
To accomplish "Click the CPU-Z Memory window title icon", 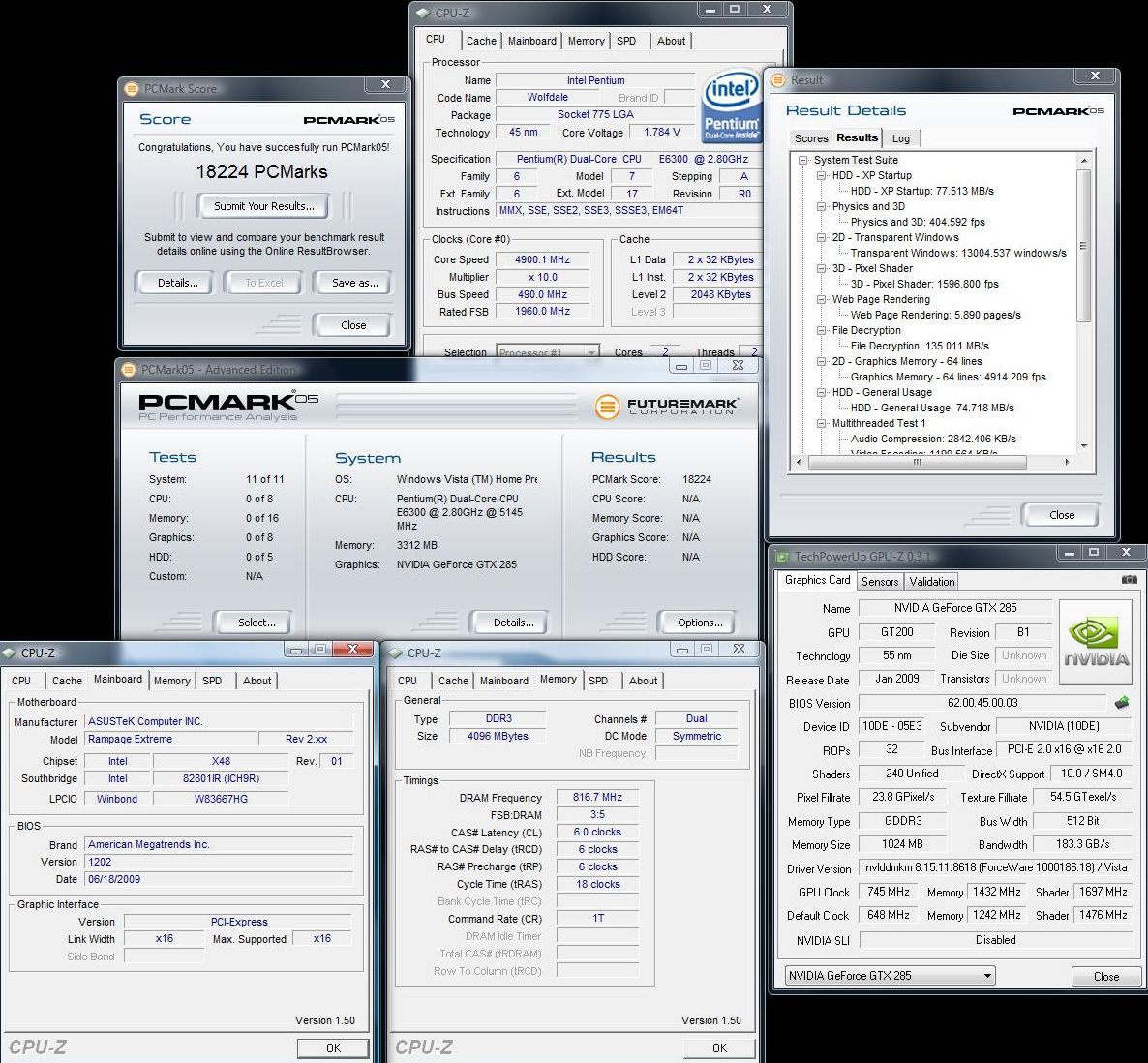I will coord(395,653).
